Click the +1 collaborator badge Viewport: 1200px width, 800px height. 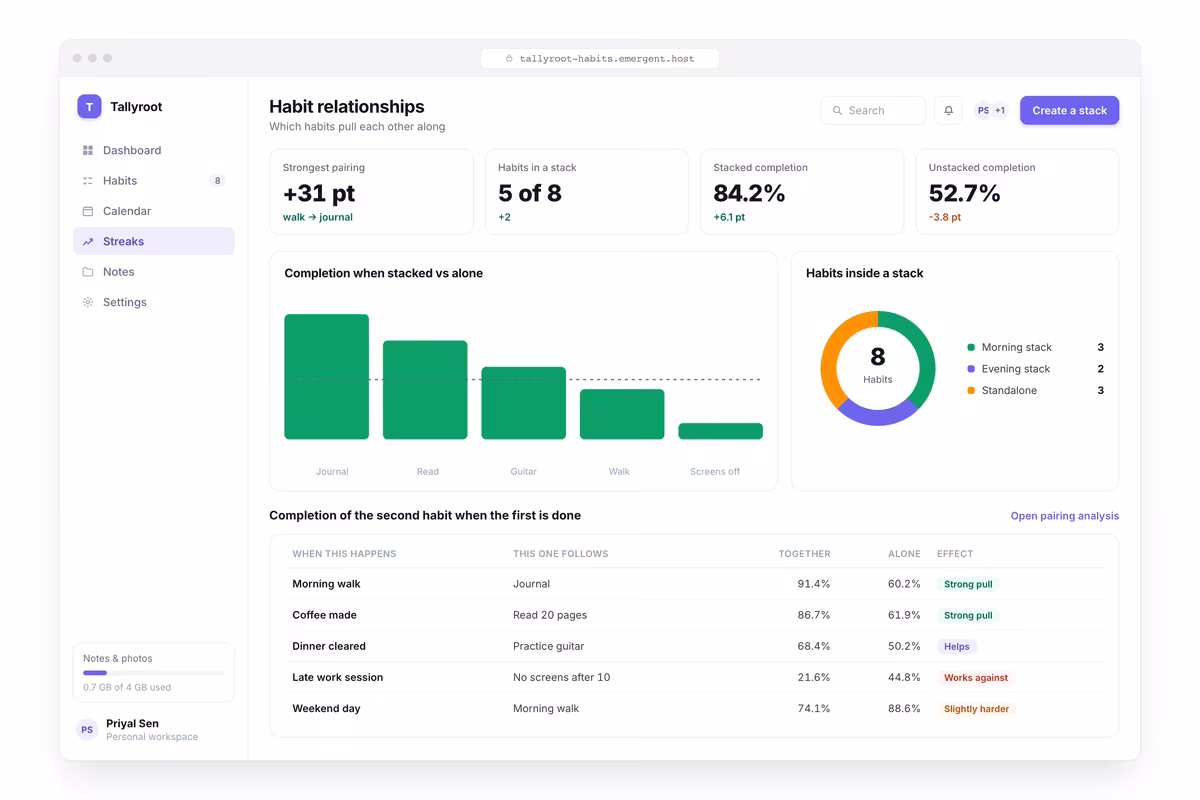point(1000,111)
